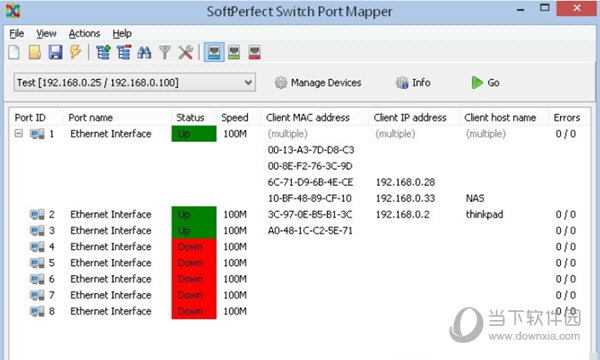The height and width of the screenshot is (360, 600).
Task: Select IP address 192.168.0.33
Action: (x=405, y=198)
